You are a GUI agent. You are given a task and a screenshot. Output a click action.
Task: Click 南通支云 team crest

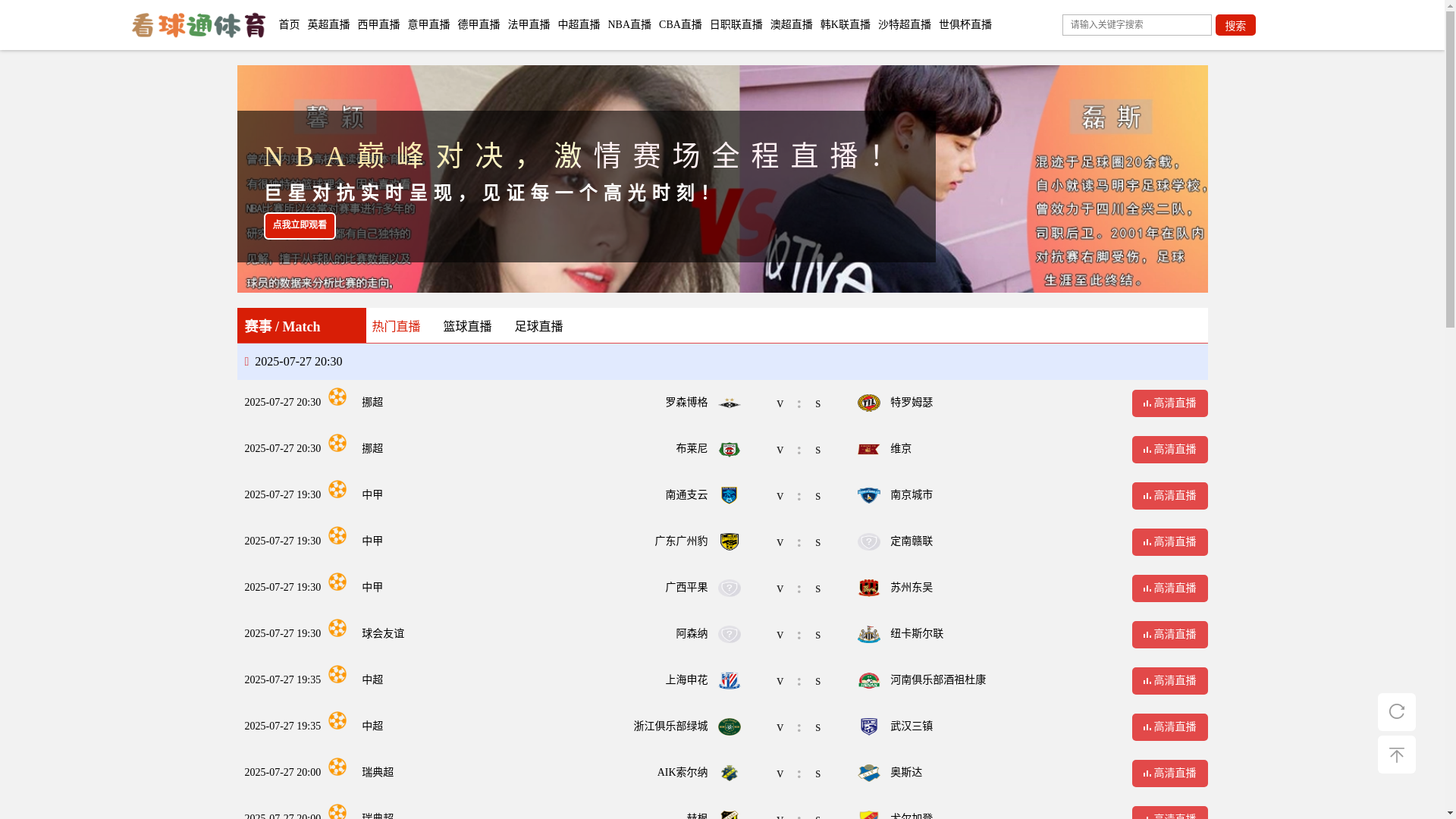[729, 496]
